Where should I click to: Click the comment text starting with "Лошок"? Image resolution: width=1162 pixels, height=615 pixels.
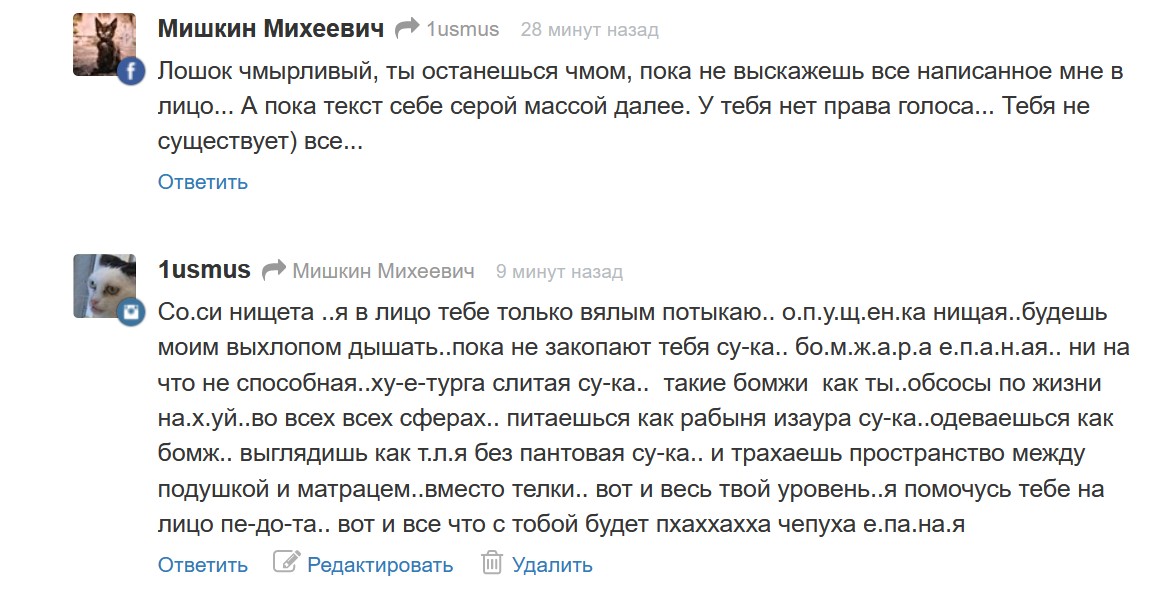(640, 107)
